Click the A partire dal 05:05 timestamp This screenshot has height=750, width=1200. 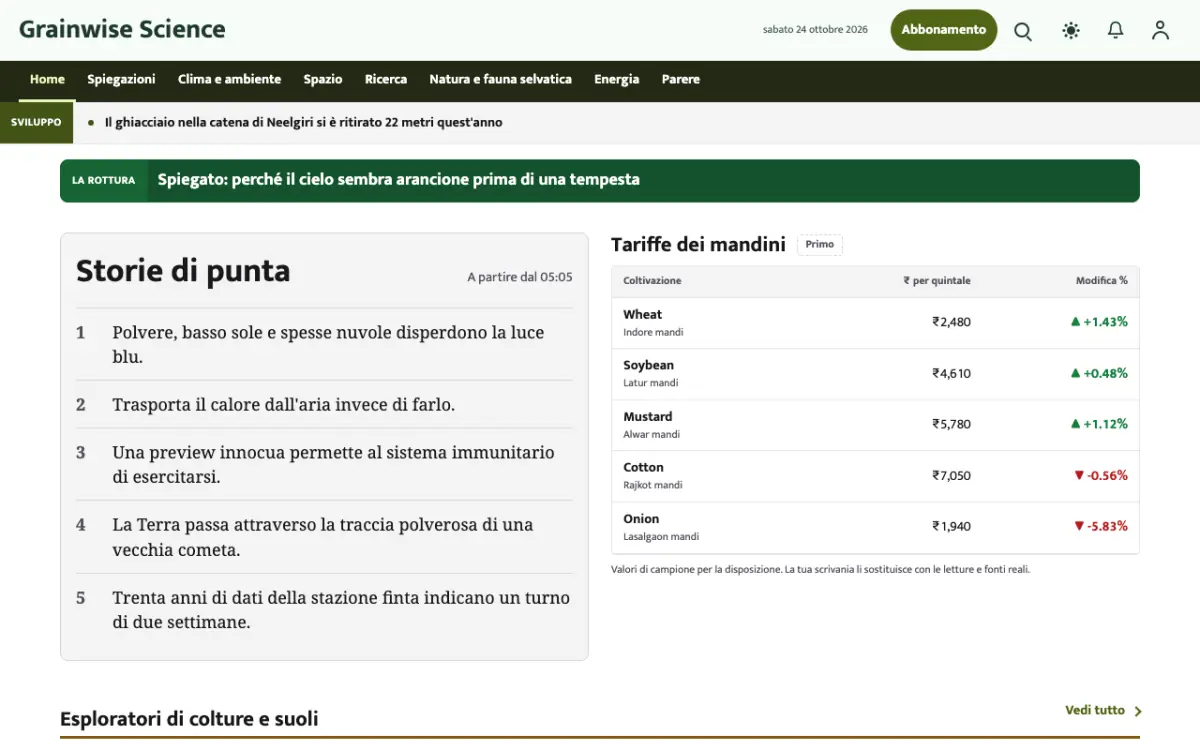pyautogui.click(x=520, y=277)
